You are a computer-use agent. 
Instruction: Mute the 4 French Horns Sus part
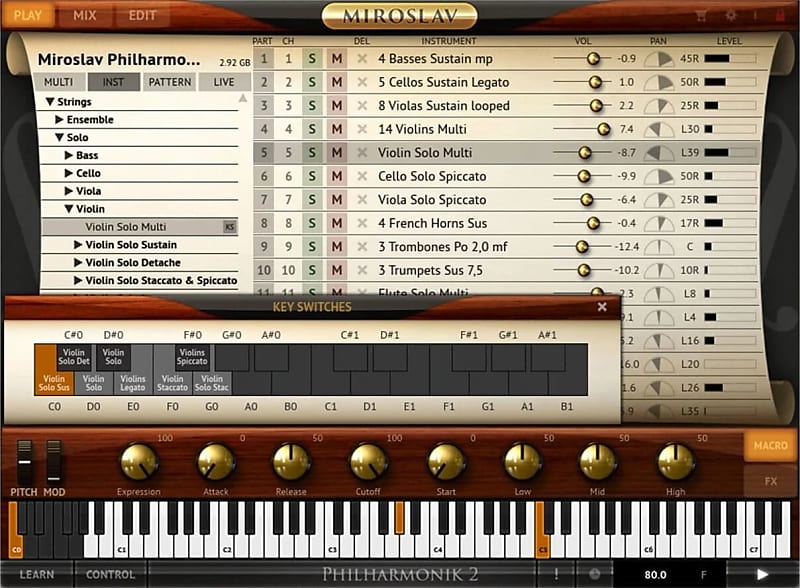coord(338,223)
